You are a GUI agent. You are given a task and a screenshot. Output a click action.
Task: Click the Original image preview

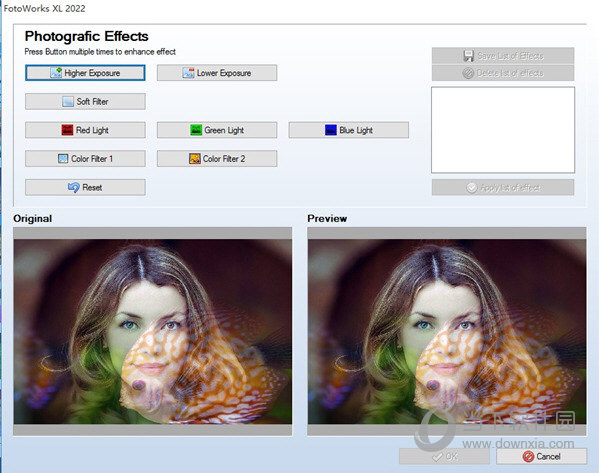(153, 331)
